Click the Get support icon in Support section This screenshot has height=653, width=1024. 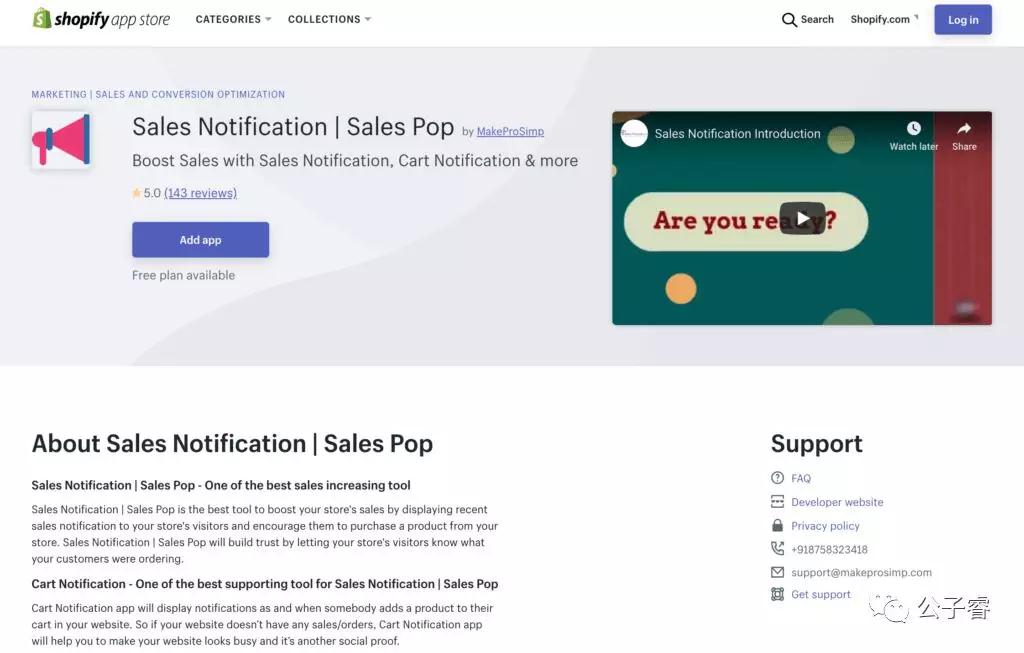pos(777,594)
